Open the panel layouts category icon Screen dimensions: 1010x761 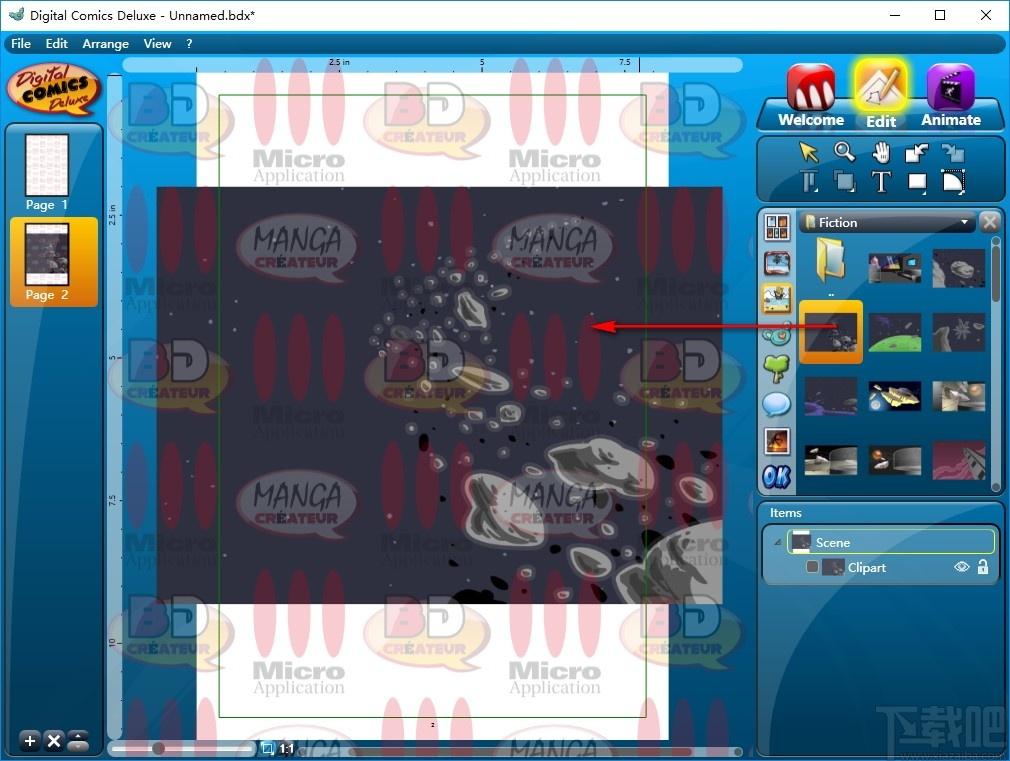coord(777,227)
